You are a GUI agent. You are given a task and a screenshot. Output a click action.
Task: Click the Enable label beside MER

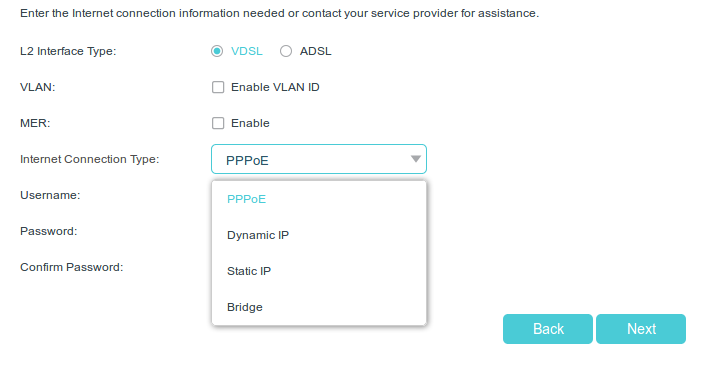click(250, 123)
